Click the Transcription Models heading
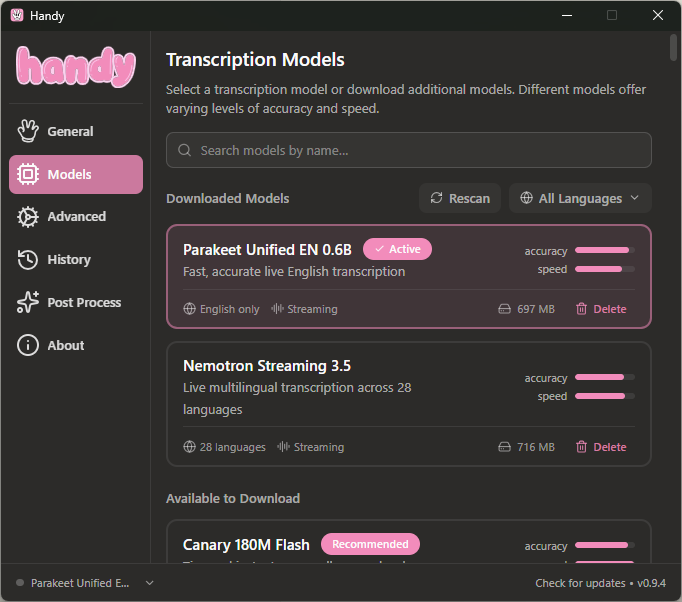 pyautogui.click(x=255, y=60)
